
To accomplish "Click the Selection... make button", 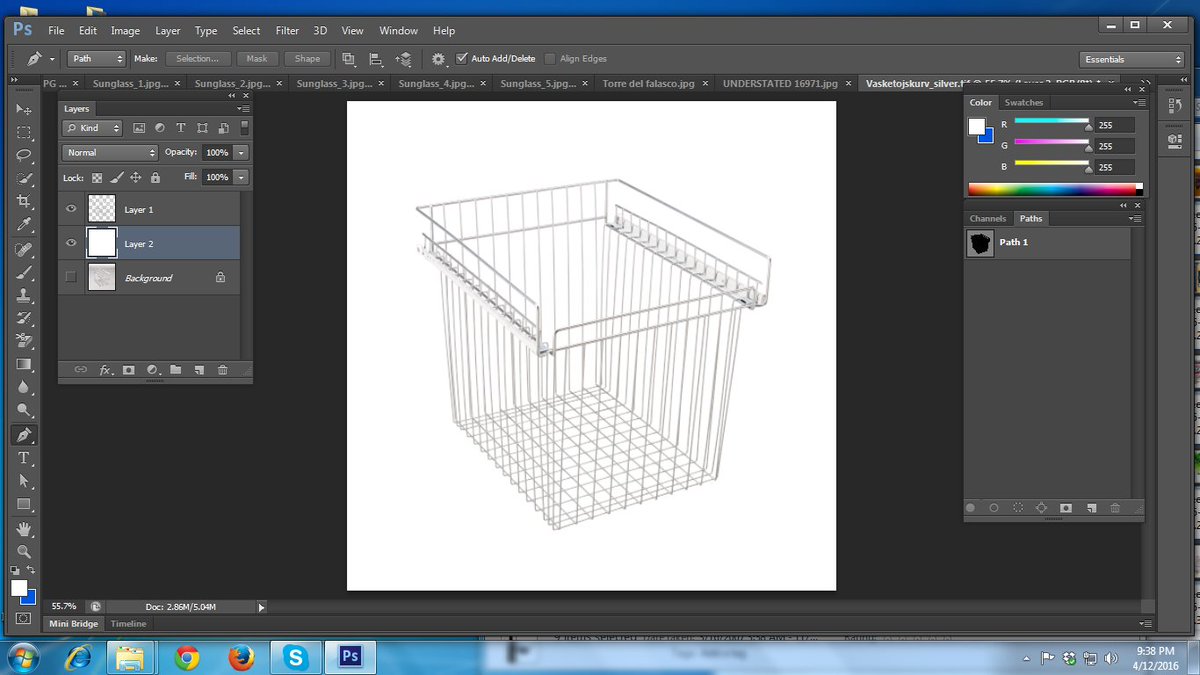I will click(198, 59).
